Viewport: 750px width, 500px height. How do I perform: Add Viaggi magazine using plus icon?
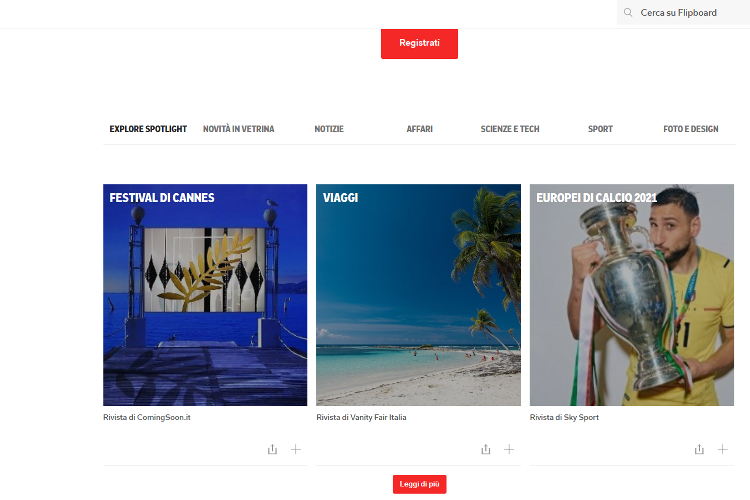tap(509, 449)
